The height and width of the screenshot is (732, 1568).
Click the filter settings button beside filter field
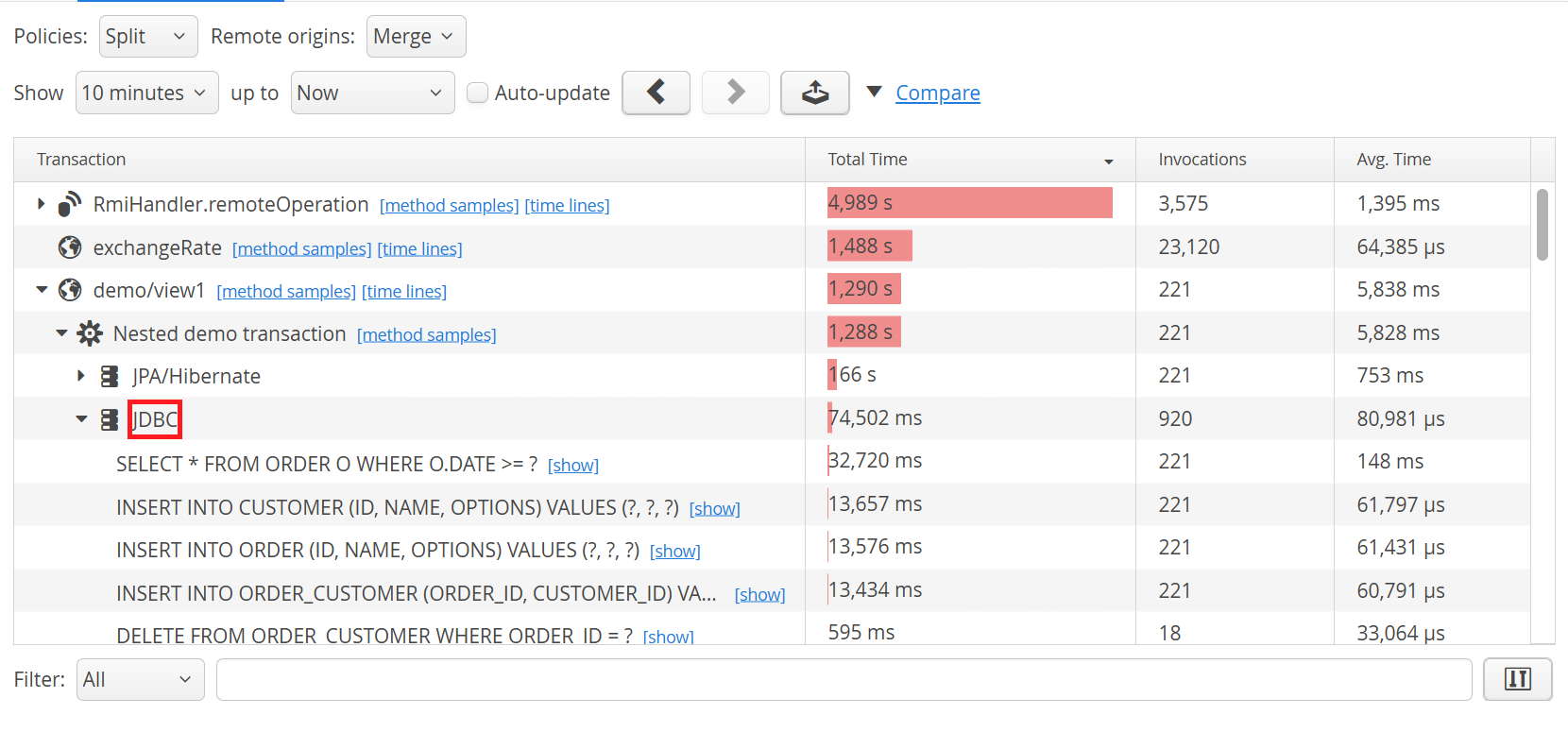[1517, 679]
